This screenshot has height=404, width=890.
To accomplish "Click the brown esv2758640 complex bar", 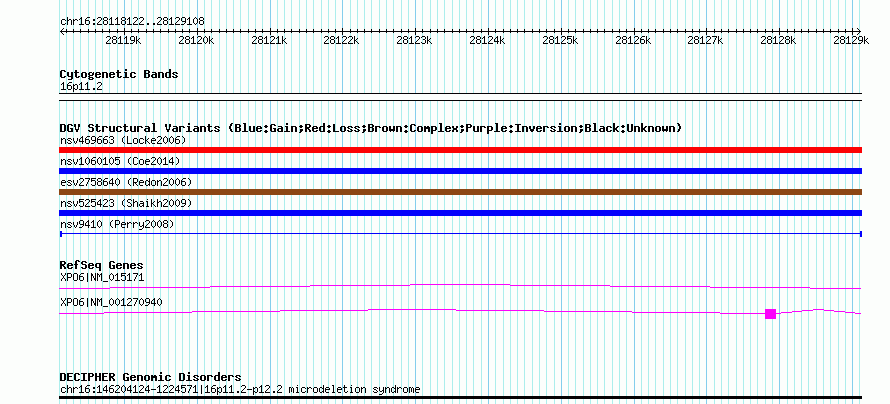I will coord(460,192).
